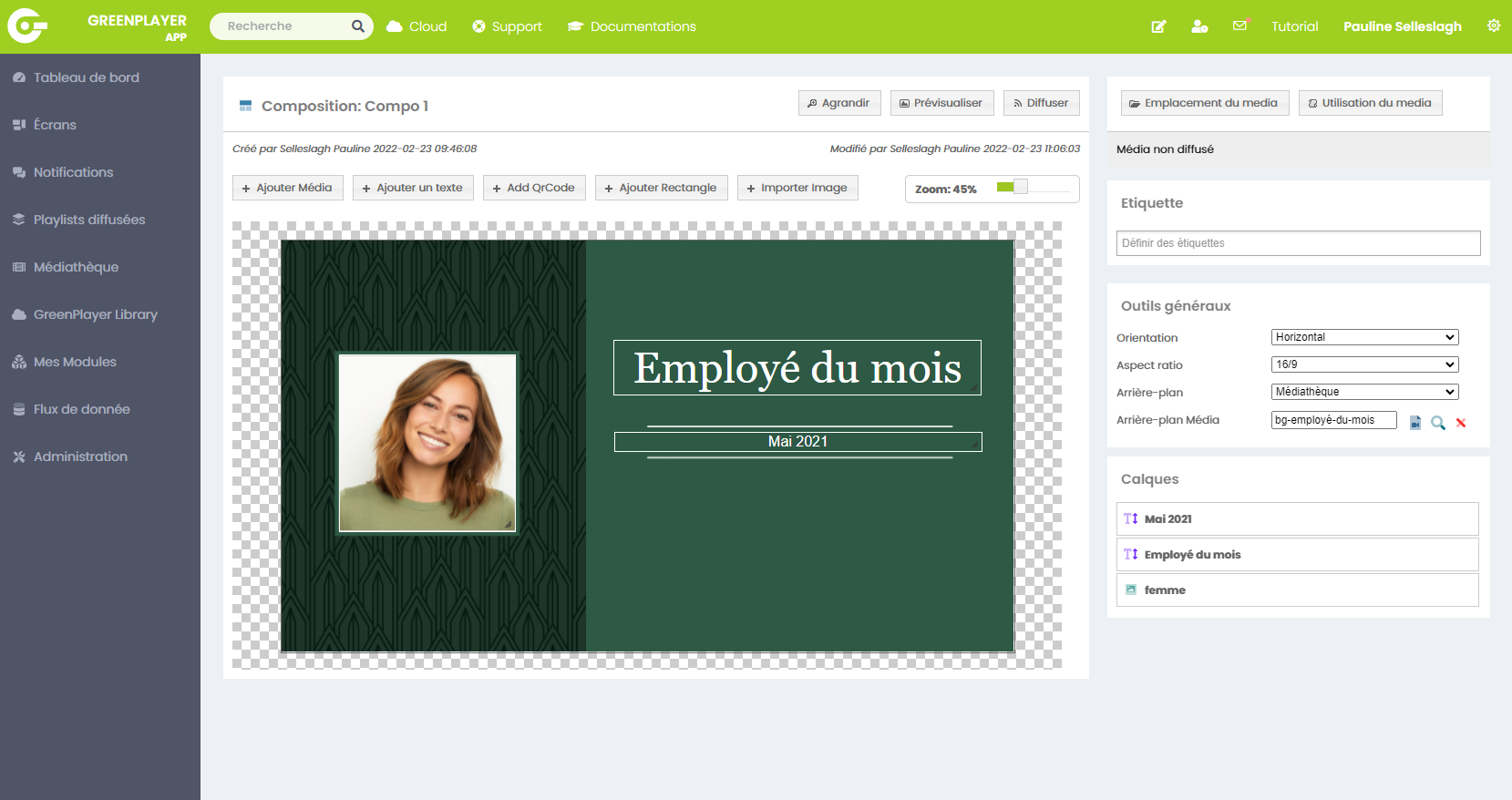Click Add QrCode button
1512x800 pixels.
pos(534,188)
